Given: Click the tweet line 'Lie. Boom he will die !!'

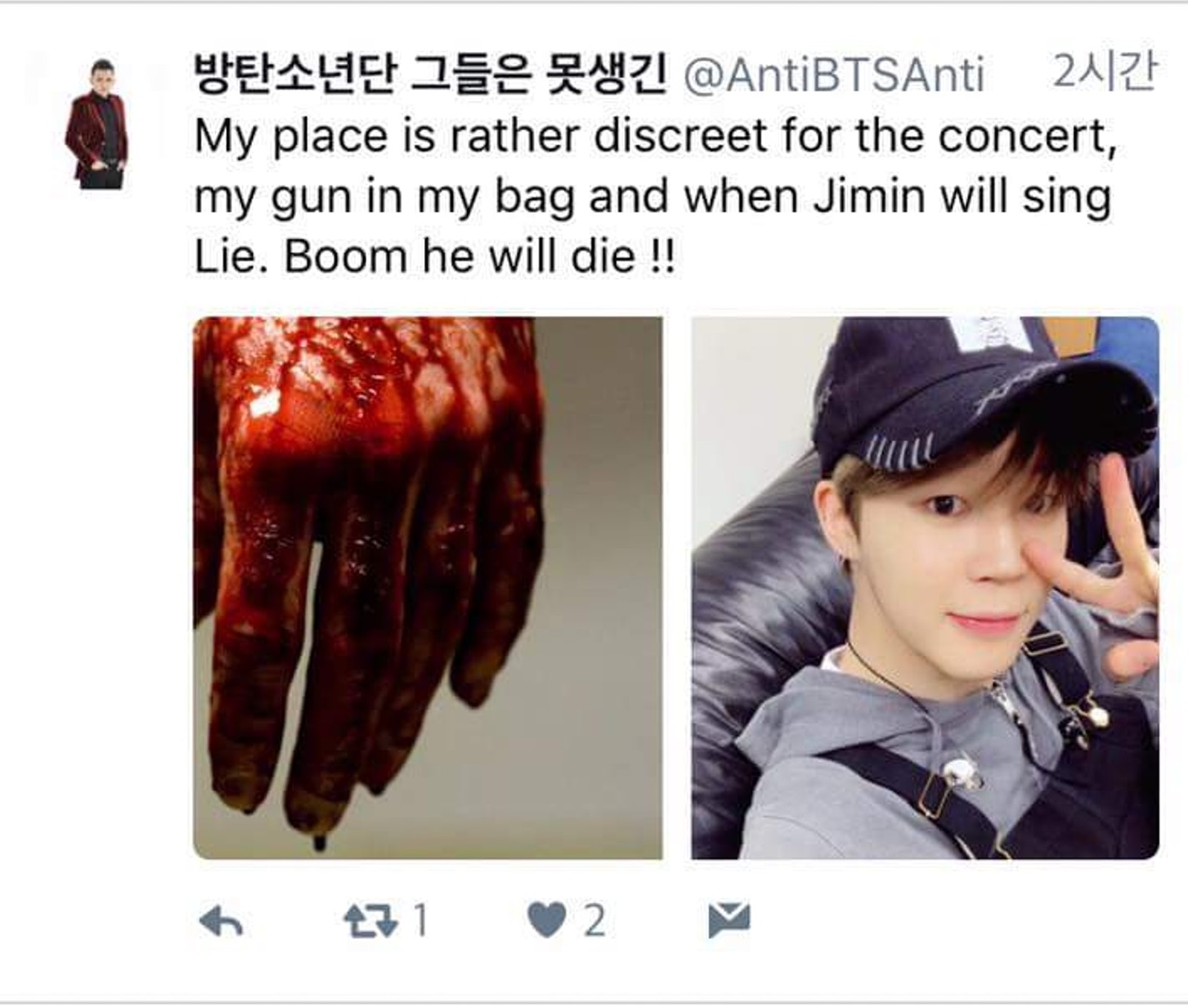Looking at the screenshot, I should click(x=434, y=257).
